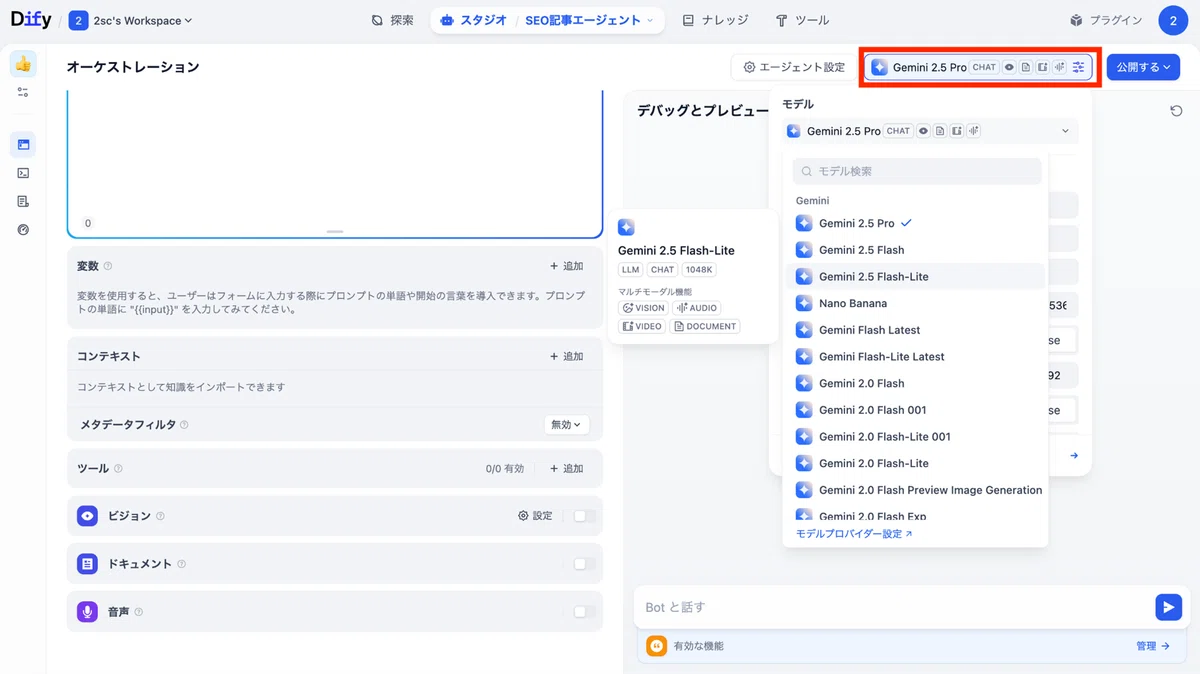Open the 2sc's Workspace dropdown
This screenshot has height=674, width=1200.
pyautogui.click(x=131, y=20)
